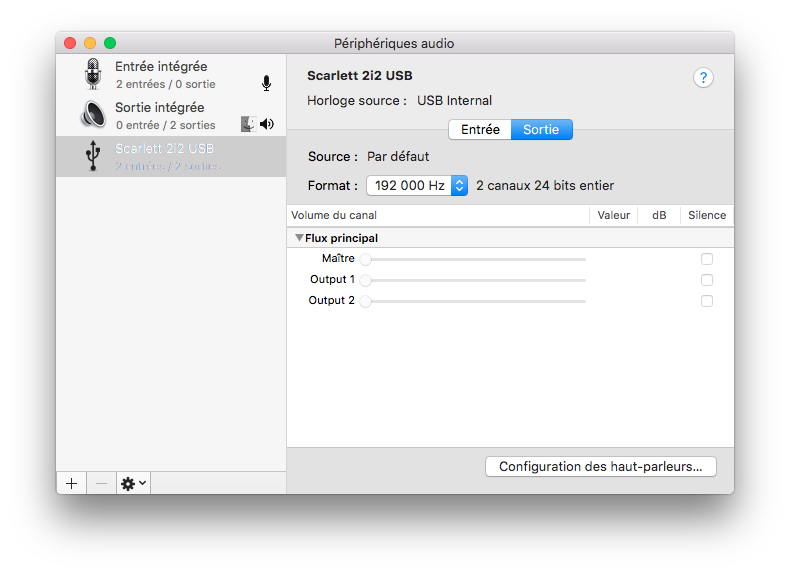The height and width of the screenshot is (574, 790).
Task: Switch to the Entrée tab
Action: [480, 130]
